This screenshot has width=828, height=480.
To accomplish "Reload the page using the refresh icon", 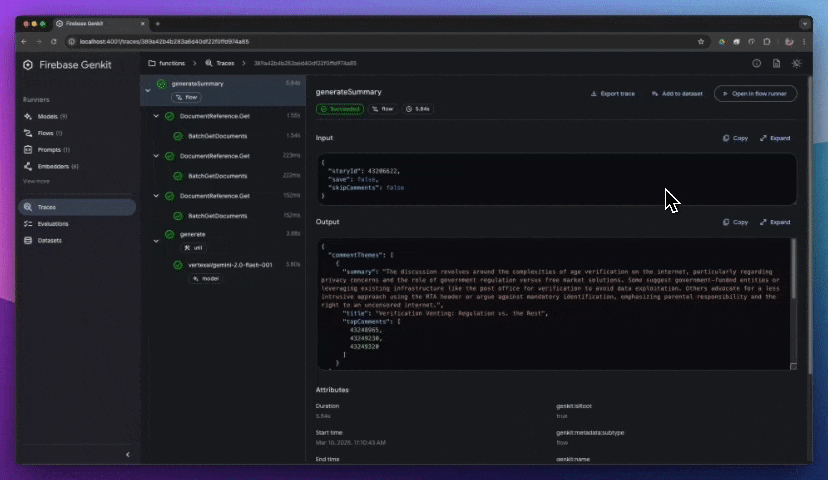I will click(x=52, y=42).
